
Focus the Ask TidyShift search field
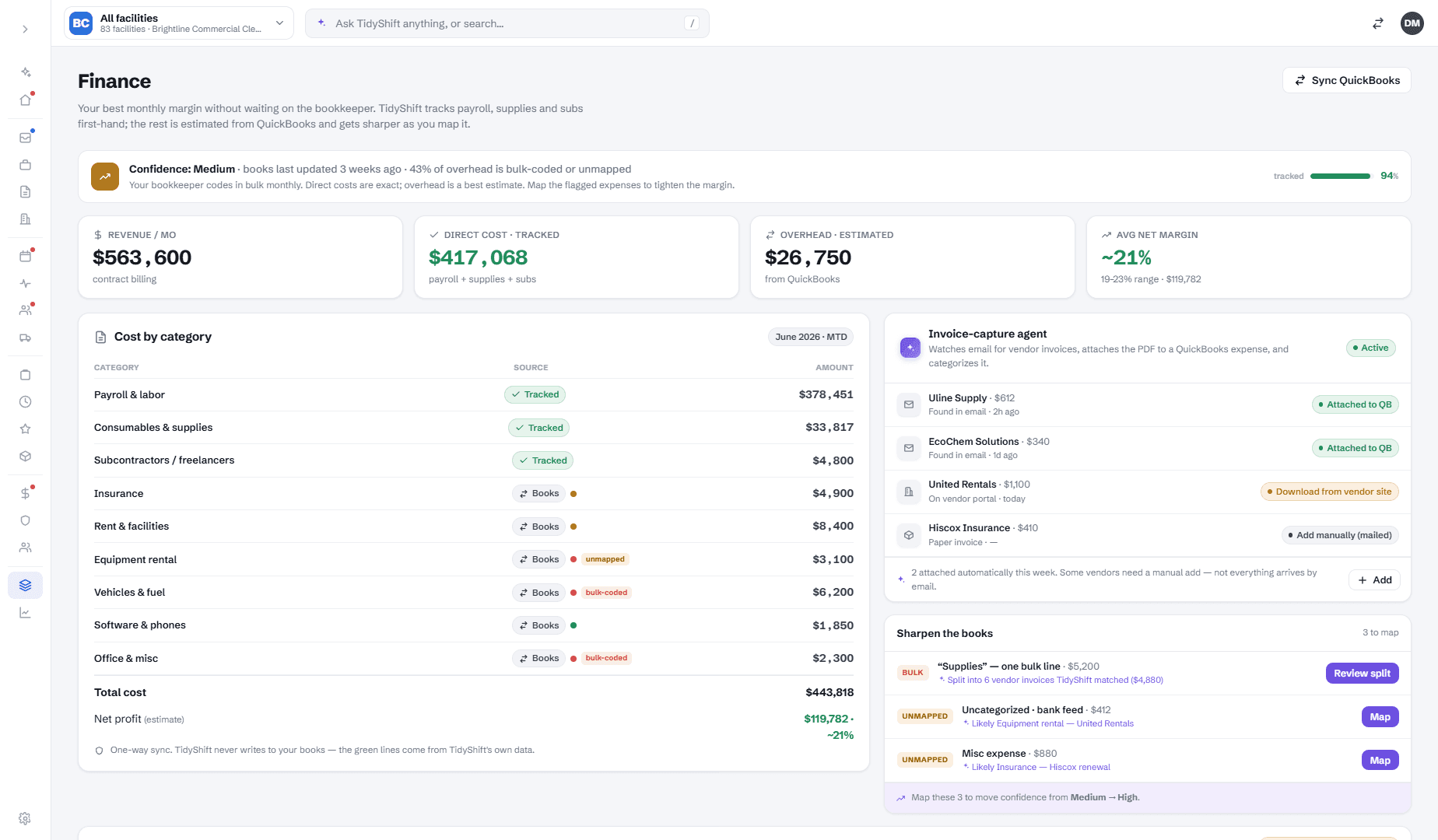pyautogui.click(x=507, y=23)
